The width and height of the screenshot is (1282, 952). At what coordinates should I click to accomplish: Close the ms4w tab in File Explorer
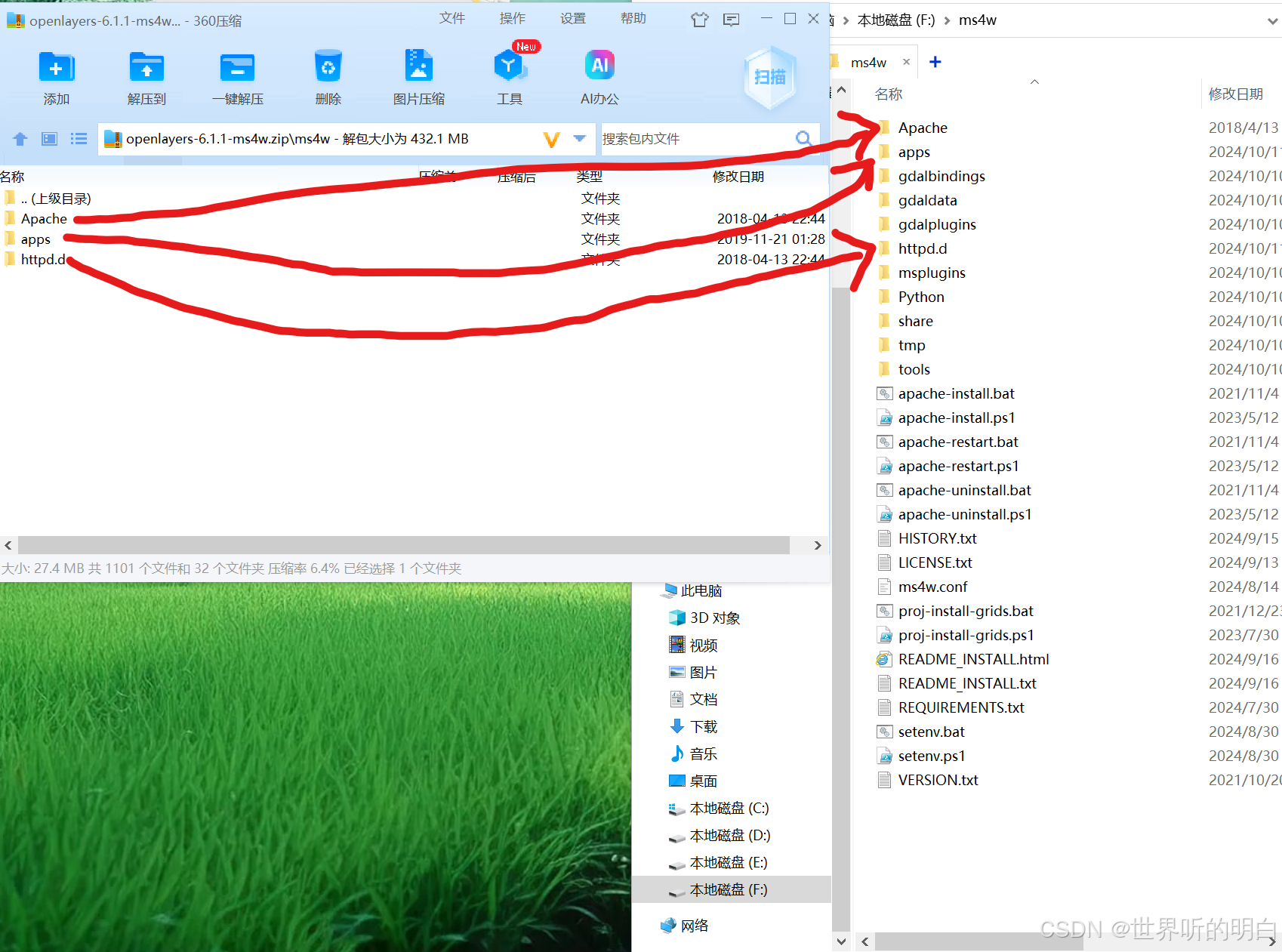906,62
